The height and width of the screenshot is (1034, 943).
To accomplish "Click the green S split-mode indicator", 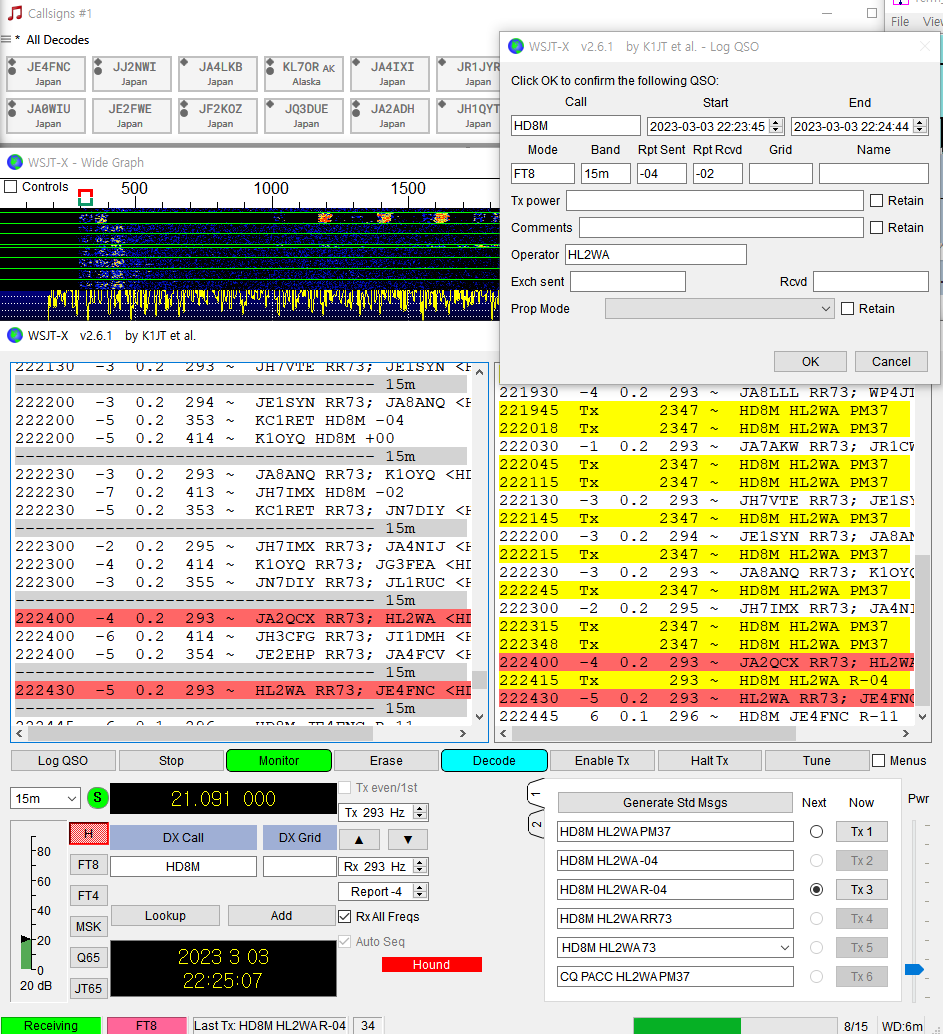I will (x=97, y=798).
